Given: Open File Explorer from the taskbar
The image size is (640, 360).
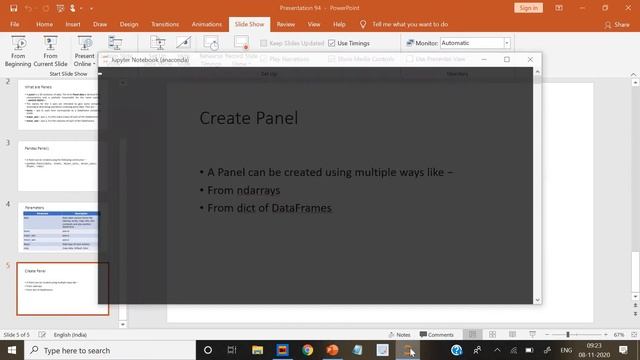Looking at the screenshot, I should (257, 350).
